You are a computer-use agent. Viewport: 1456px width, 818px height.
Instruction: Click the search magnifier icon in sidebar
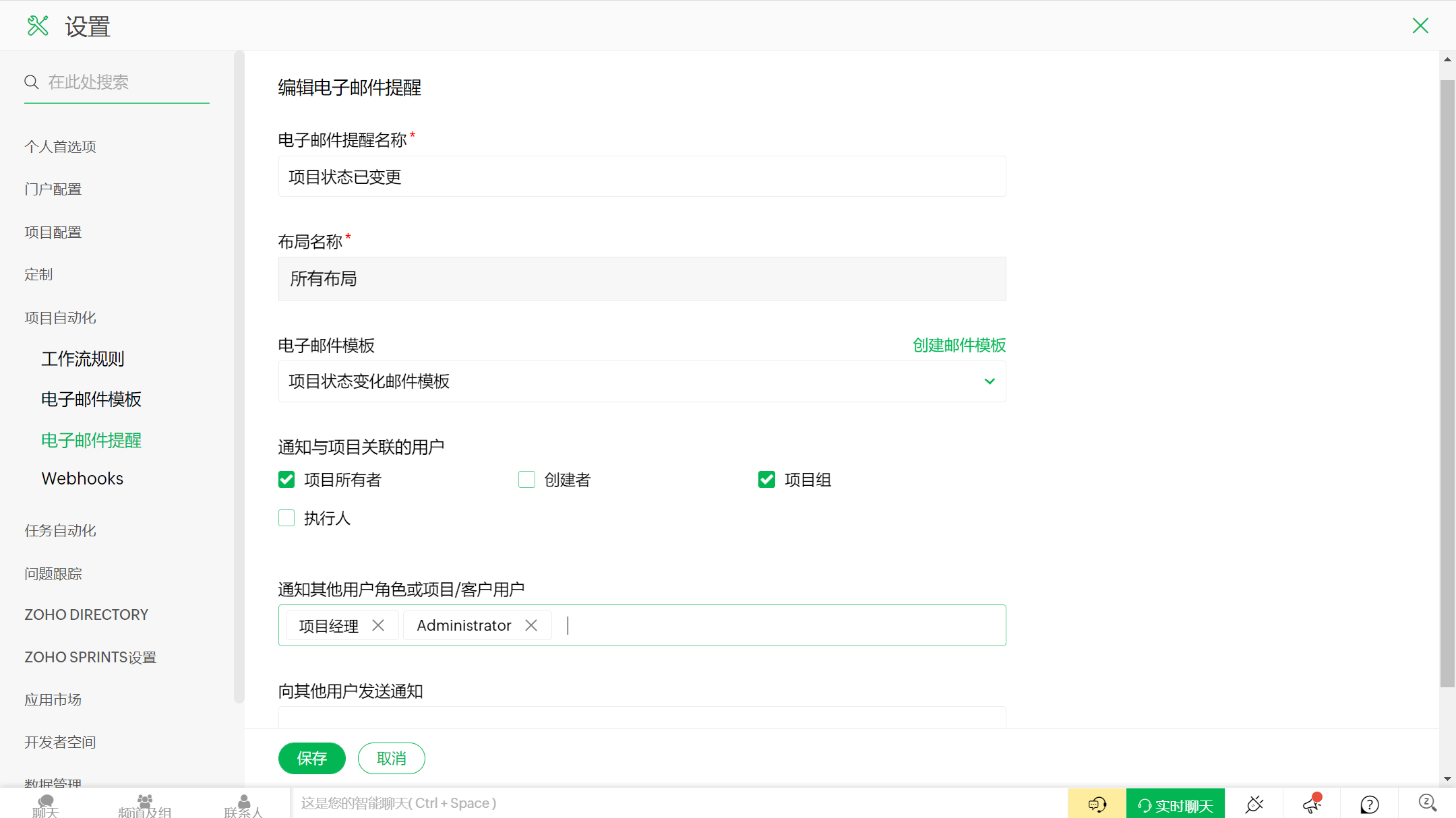(31, 82)
